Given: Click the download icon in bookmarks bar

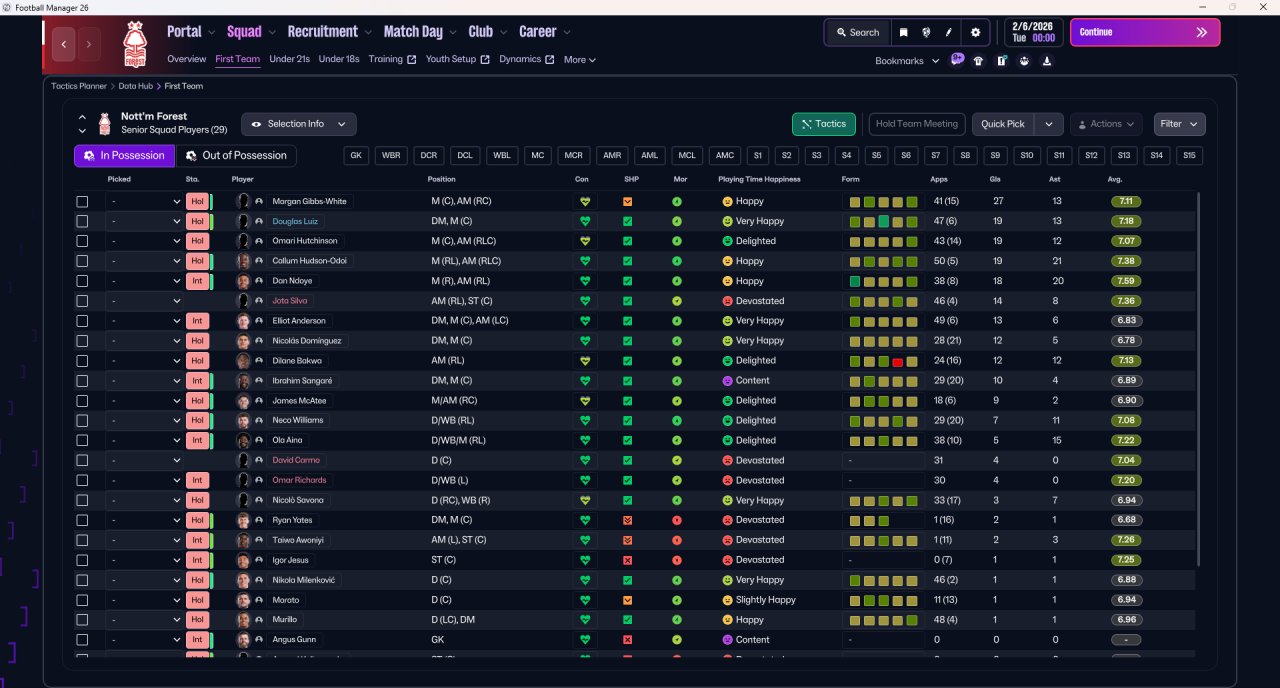Looking at the screenshot, I should coord(1046,60).
